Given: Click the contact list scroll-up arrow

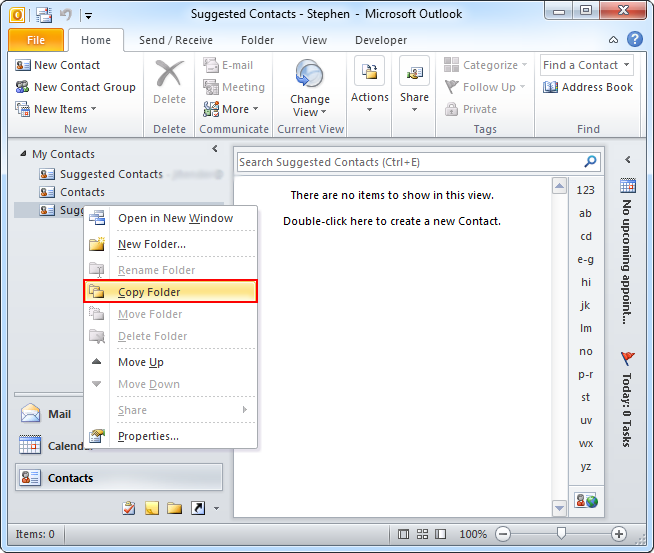Looking at the screenshot, I should (559, 186).
